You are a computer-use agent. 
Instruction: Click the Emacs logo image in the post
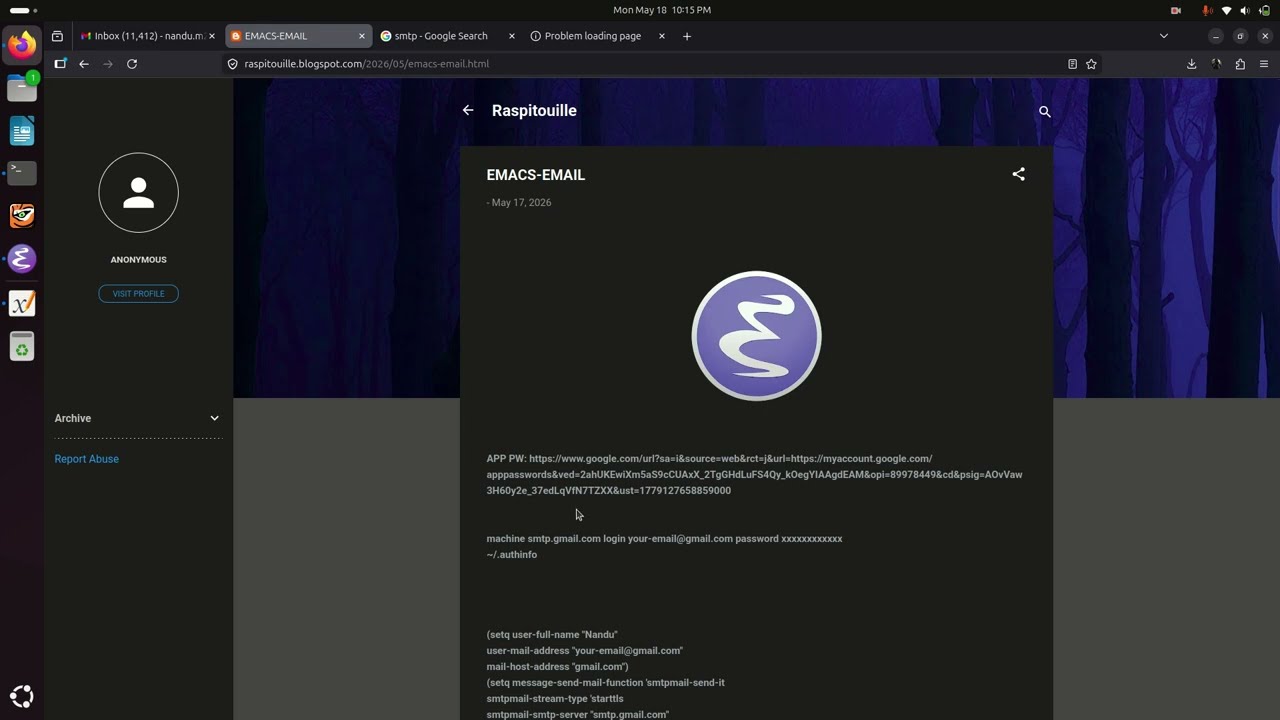coord(756,336)
